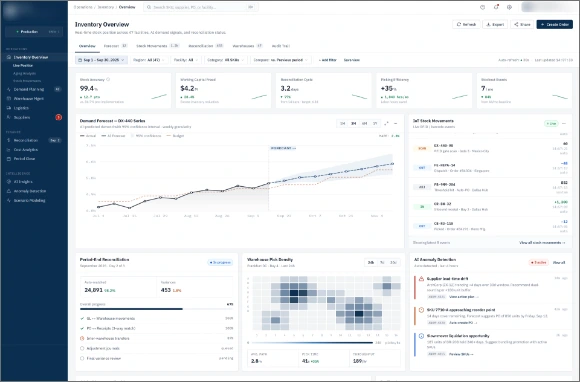580x382 pixels.
Task: Open Anomaly Detection in the sidebar
Action: pyautogui.click(x=34, y=191)
